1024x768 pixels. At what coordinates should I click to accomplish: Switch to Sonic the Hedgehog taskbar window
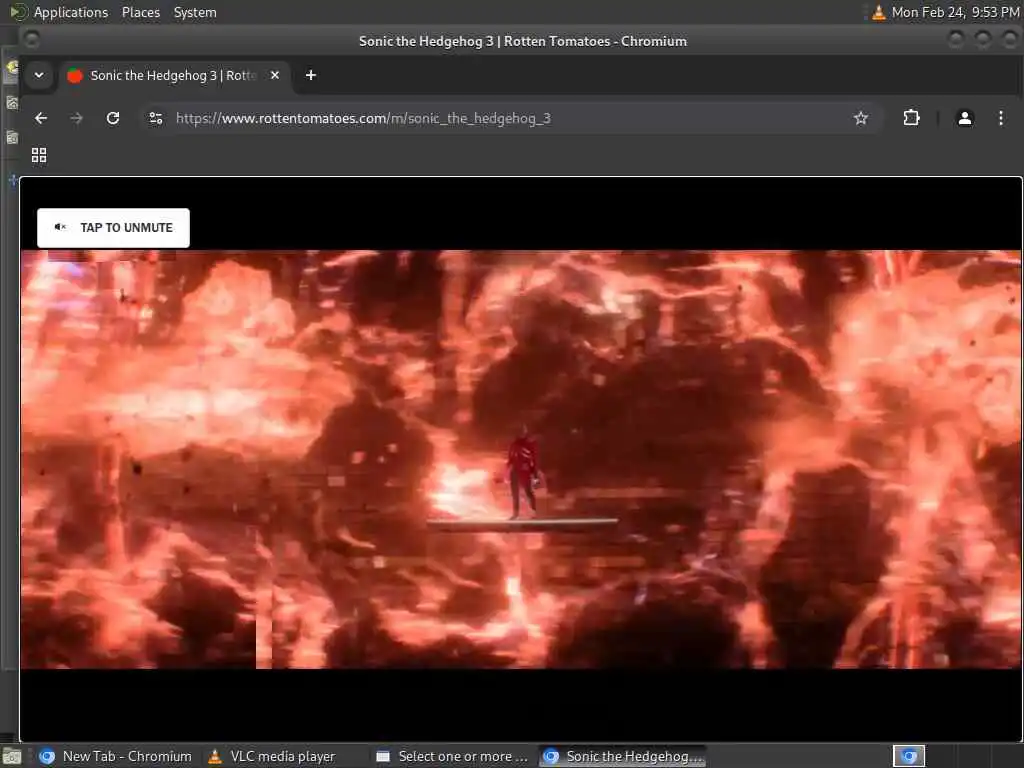point(622,756)
